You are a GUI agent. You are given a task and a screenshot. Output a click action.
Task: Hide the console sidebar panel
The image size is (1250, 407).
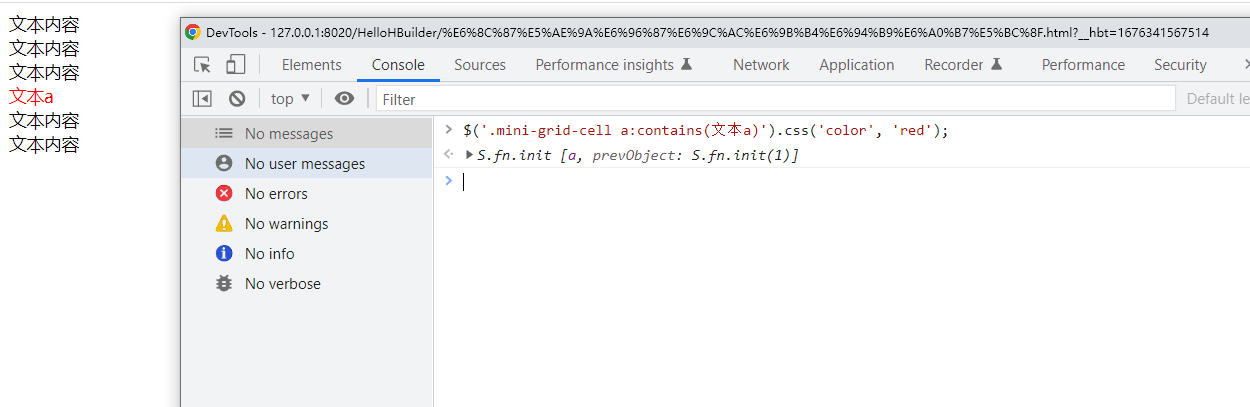[x=202, y=99]
